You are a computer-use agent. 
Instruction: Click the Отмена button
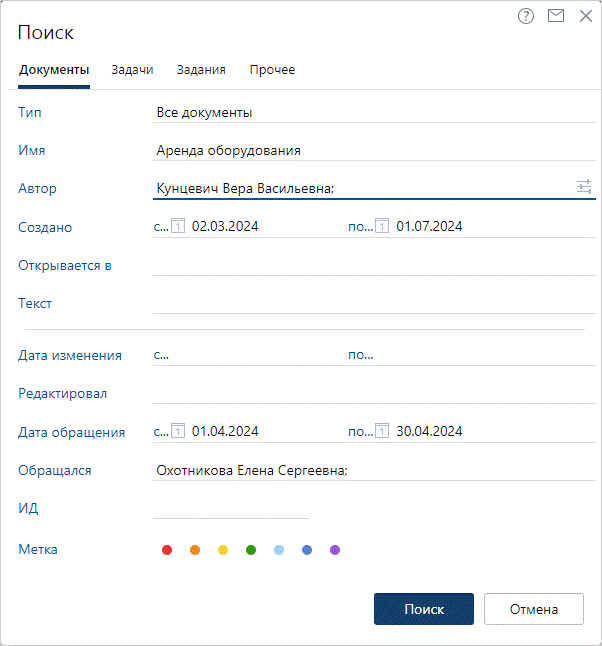pyautogui.click(x=534, y=609)
